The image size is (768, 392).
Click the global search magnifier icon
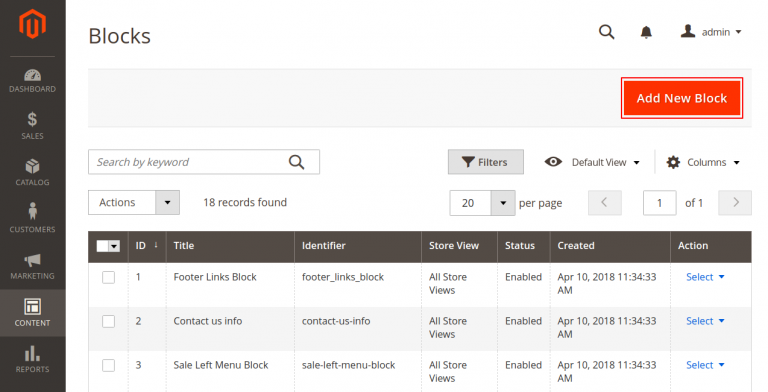606,32
